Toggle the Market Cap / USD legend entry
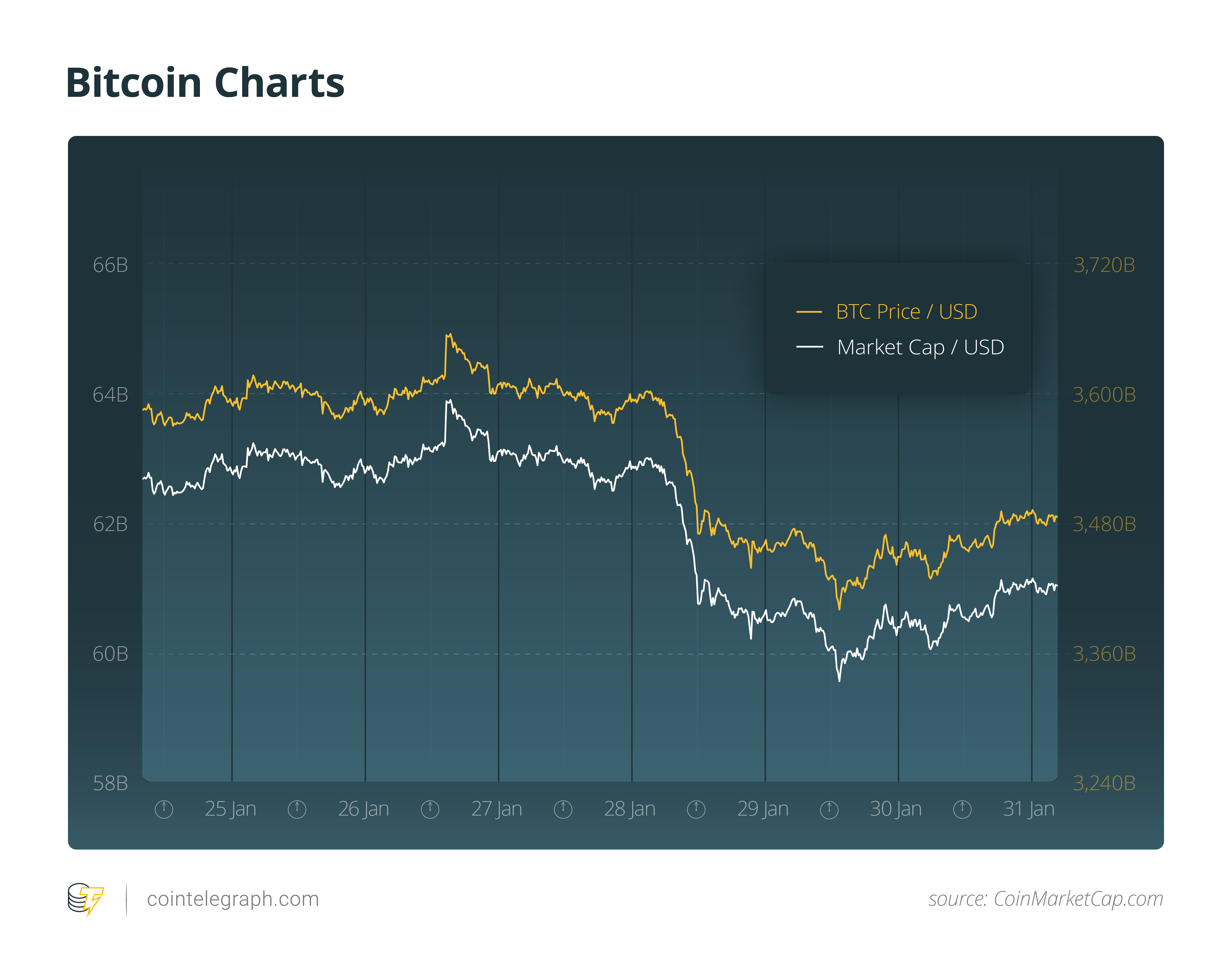The width and height of the screenshot is (1232, 977). coord(900,347)
